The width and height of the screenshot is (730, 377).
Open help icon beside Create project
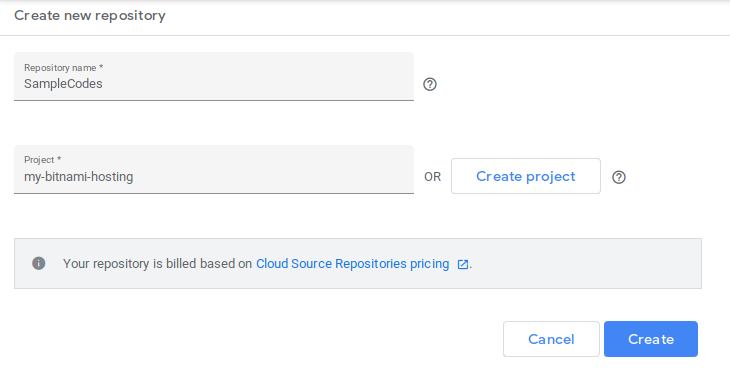point(619,177)
